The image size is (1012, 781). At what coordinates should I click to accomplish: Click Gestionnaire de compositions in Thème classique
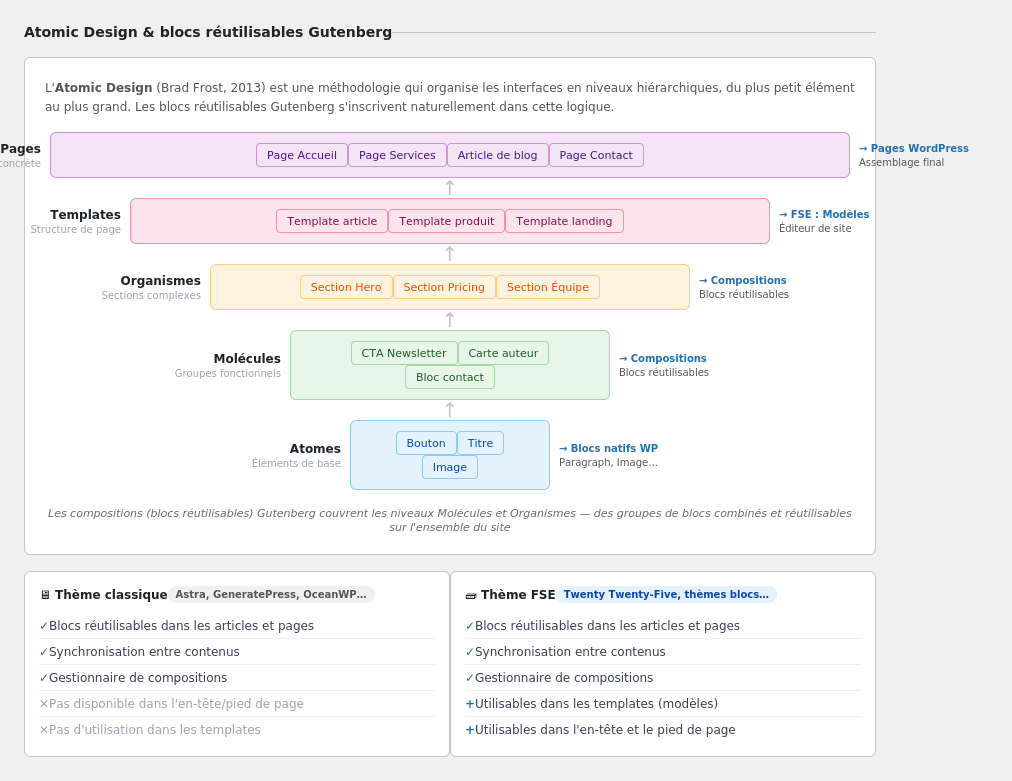[x=138, y=678]
